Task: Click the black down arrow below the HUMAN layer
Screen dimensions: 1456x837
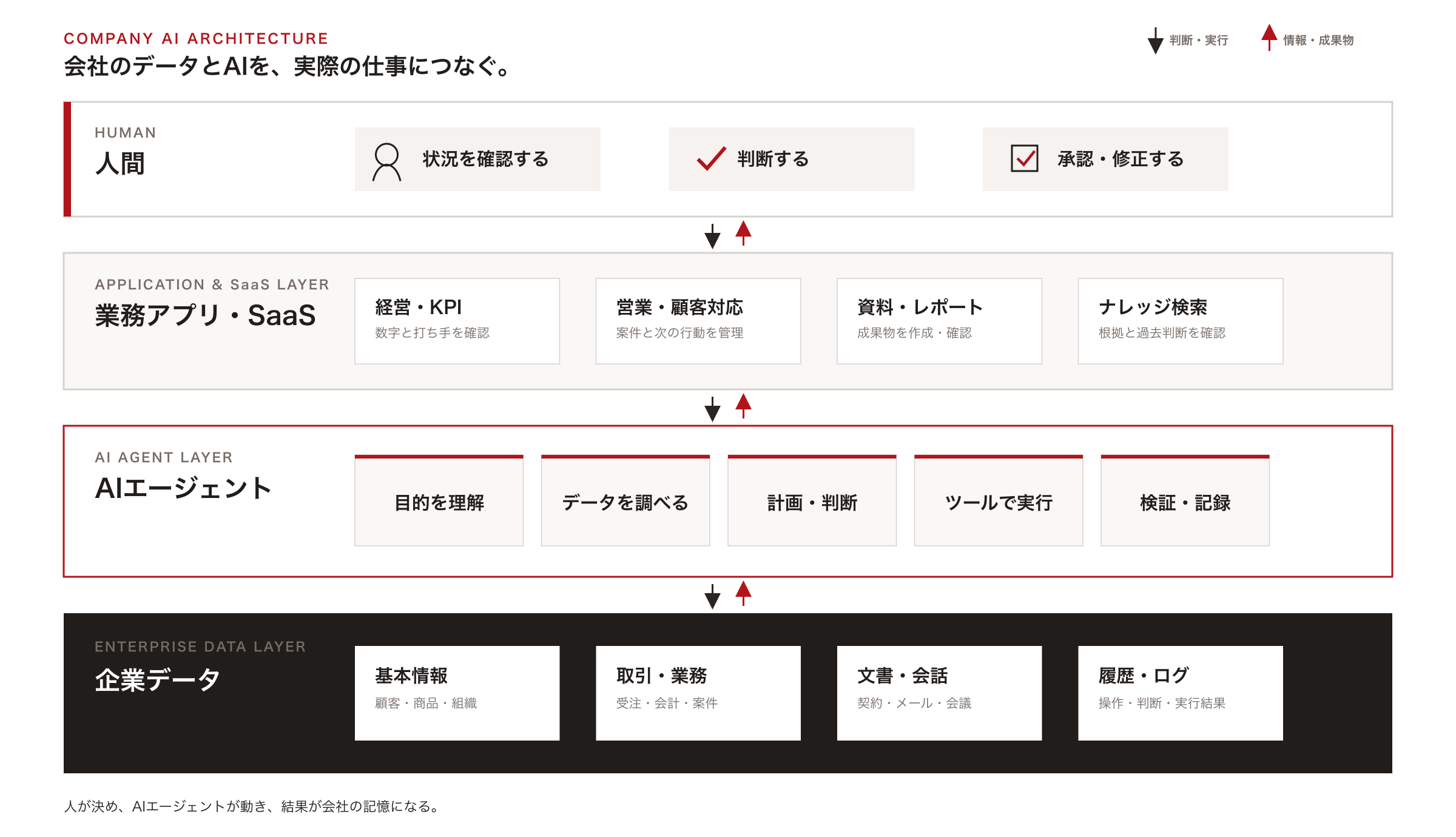Action: (x=712, y=237)
